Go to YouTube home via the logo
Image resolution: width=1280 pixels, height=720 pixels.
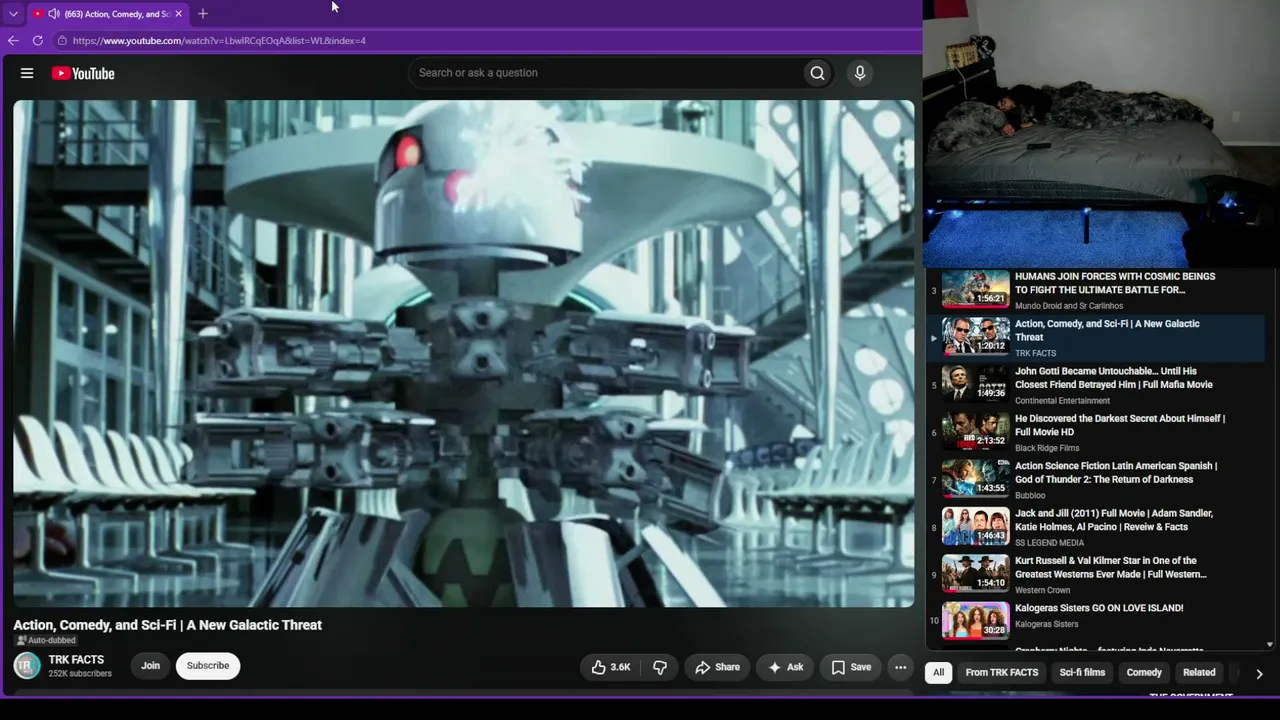(83, 73)
